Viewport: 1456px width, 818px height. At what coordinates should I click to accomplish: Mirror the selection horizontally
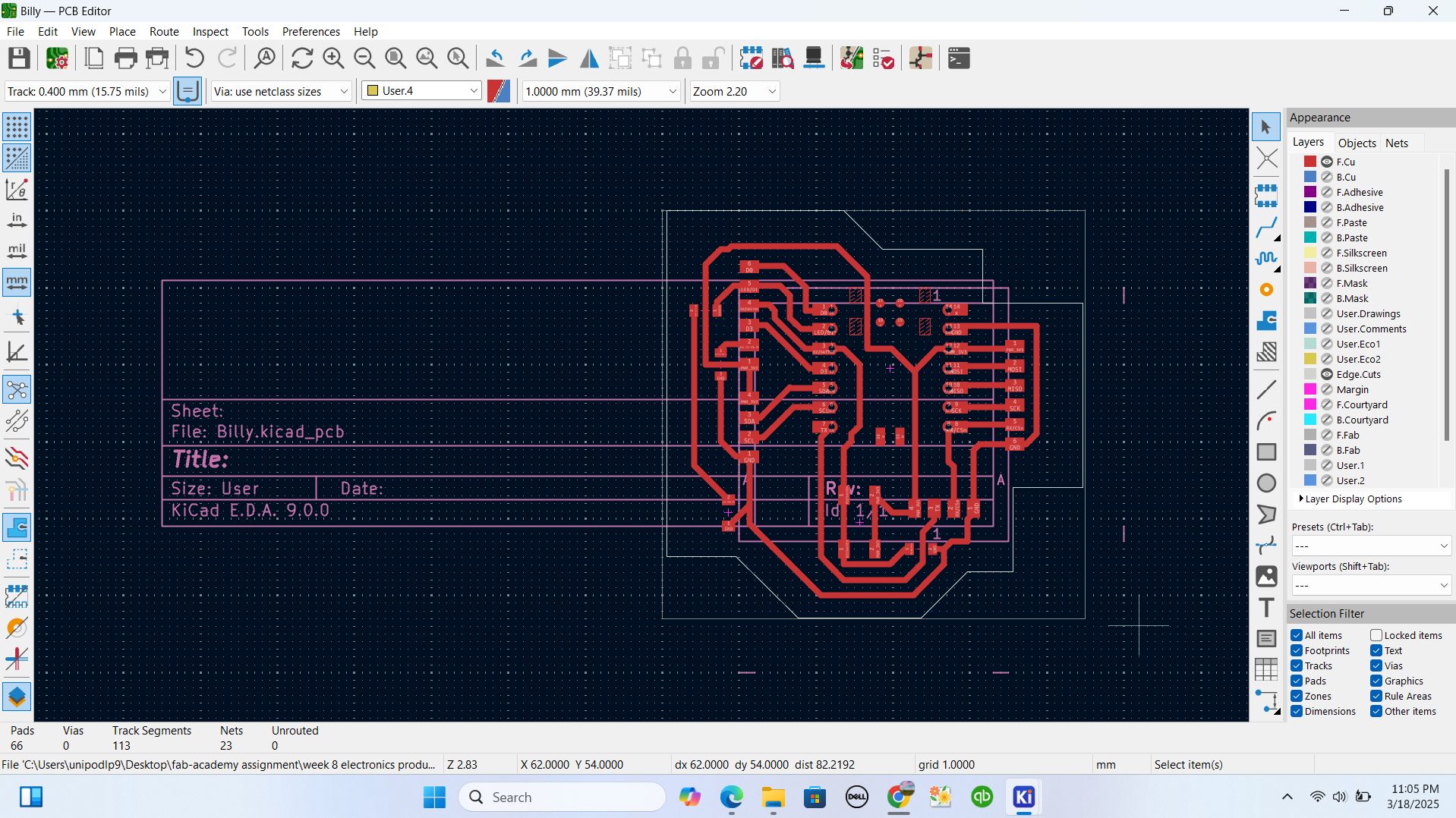[589, 58]
